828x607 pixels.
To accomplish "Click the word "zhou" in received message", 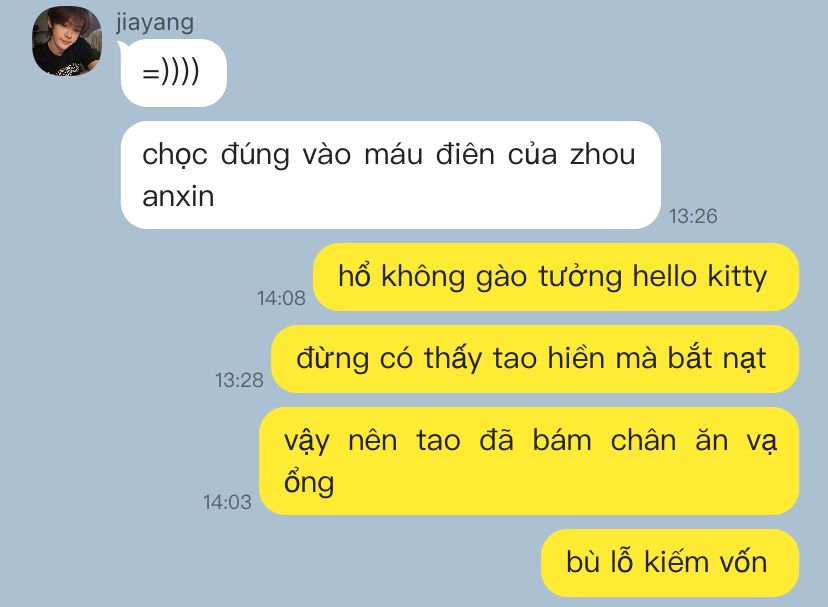I will [x=603, y=155].
